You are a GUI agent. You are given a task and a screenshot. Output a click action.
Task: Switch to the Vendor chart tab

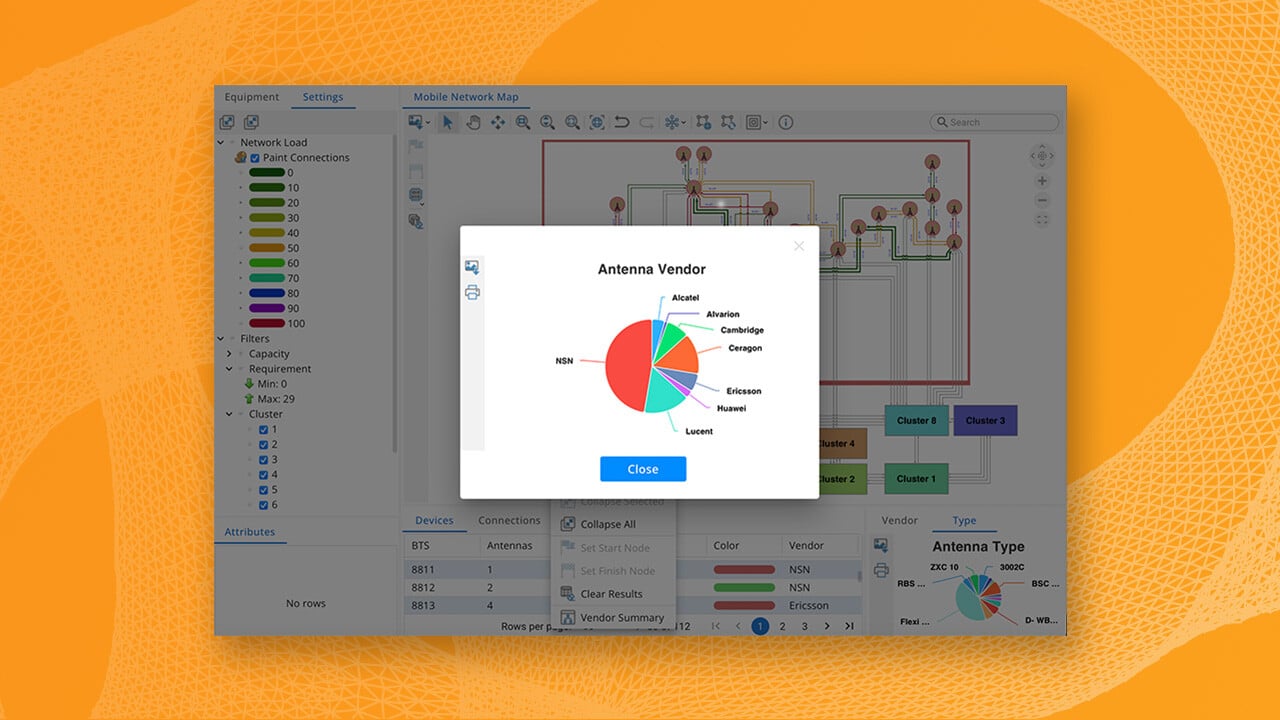pos(900,520)
